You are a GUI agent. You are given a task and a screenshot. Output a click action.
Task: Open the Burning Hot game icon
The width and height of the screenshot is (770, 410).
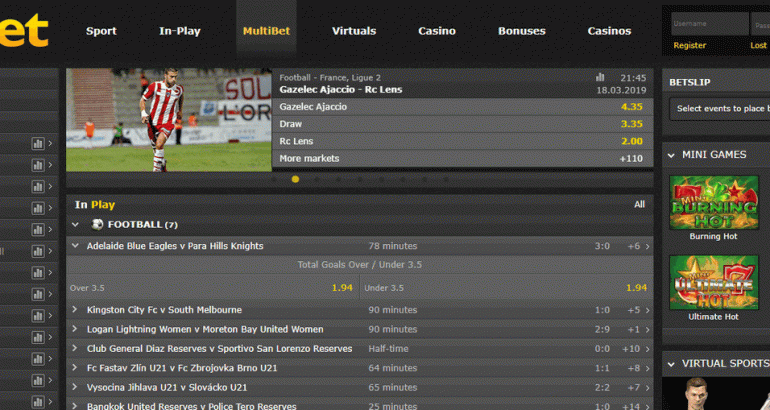coord(713,203)
